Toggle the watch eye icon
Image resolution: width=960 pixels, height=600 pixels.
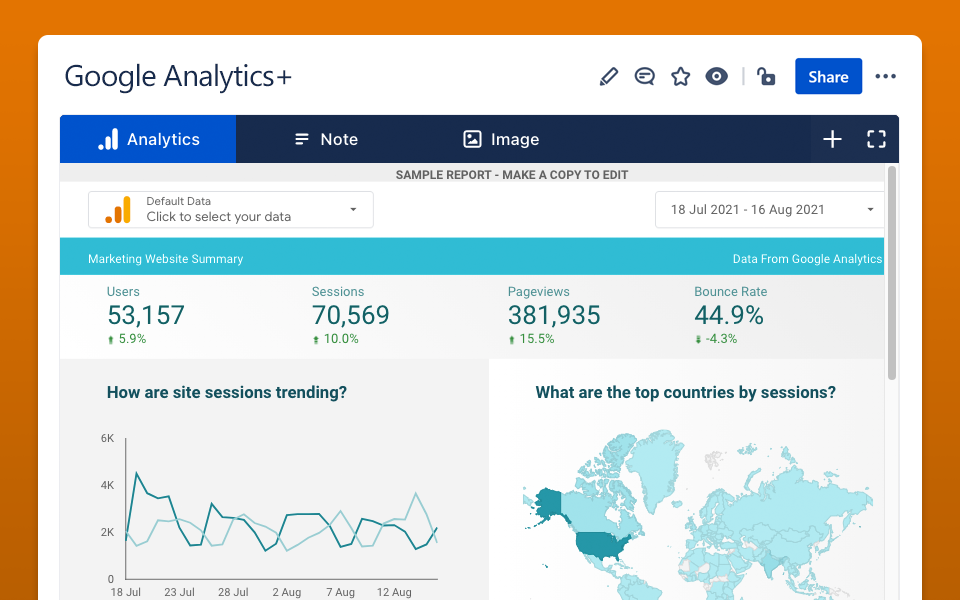coord(716,77)
